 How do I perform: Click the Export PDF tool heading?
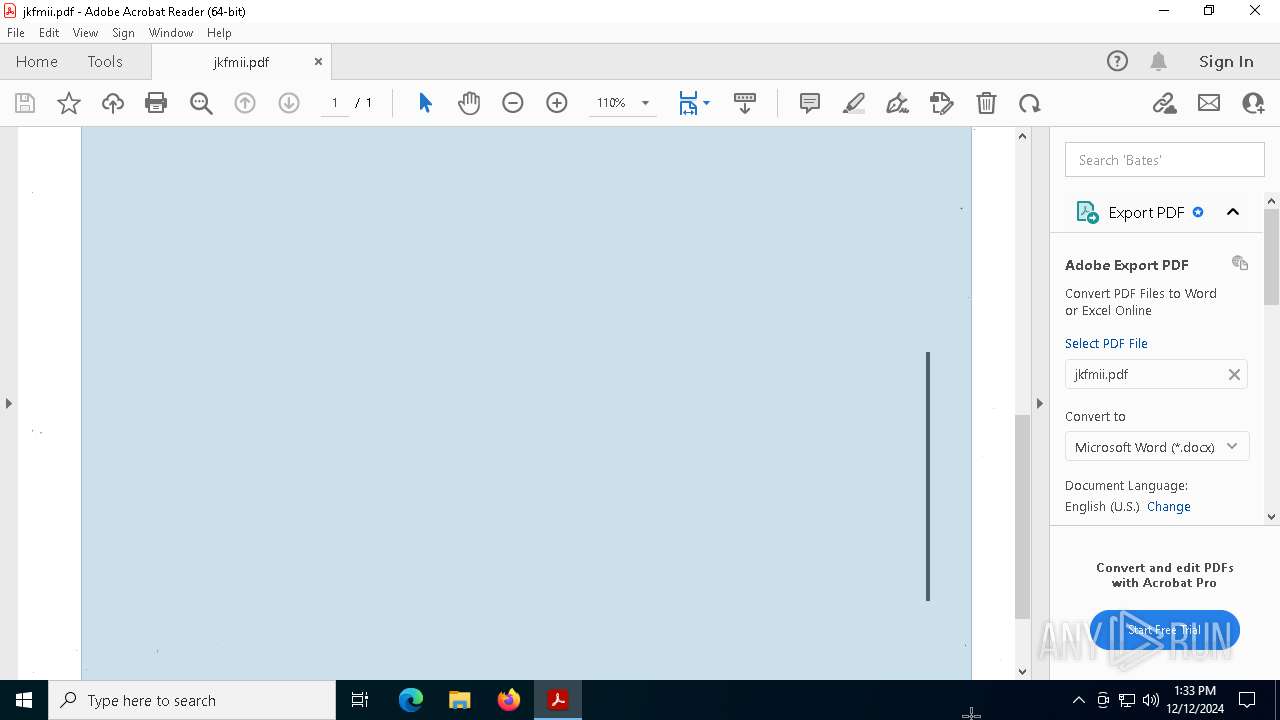(1146, 212)
